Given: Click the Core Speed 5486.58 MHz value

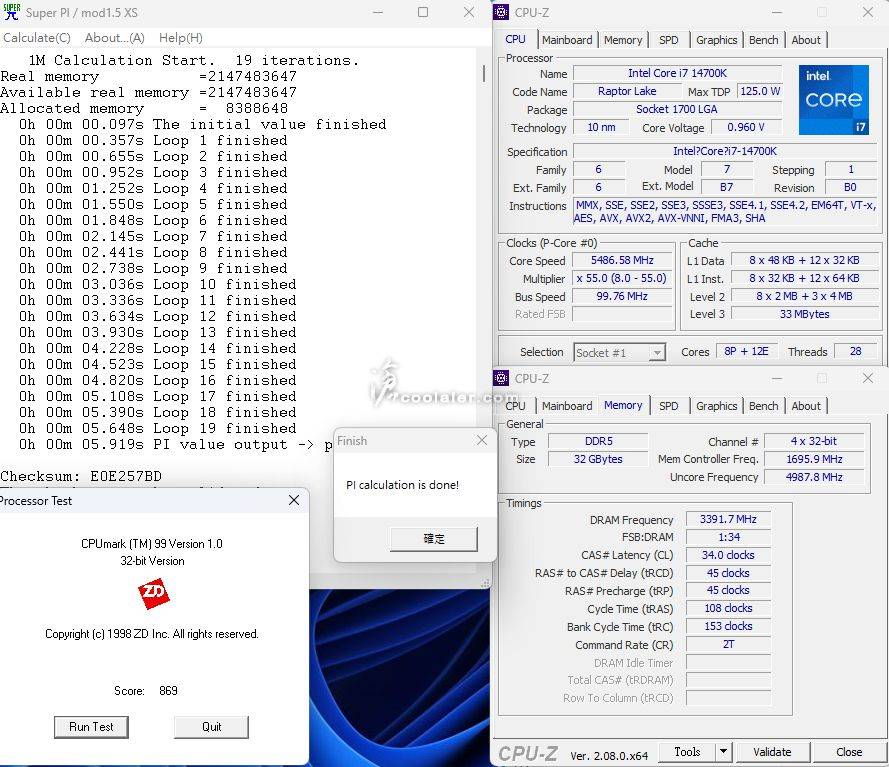Looking at the screenshot, I should (x=622, y=260).
